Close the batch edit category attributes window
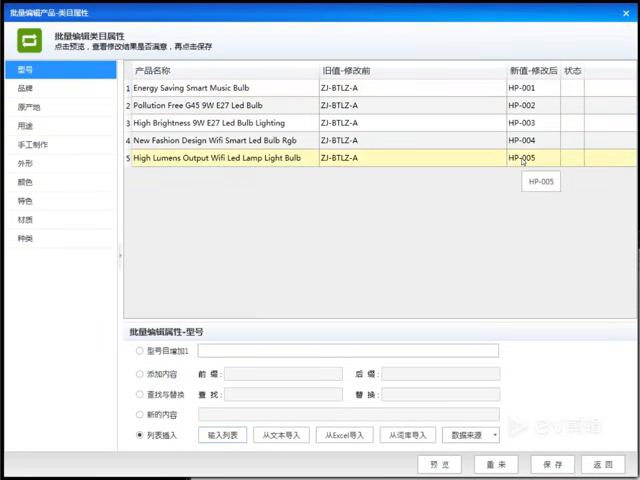Image resolution: width=640 pixels, height=480 pixels. tap(626, 13)
